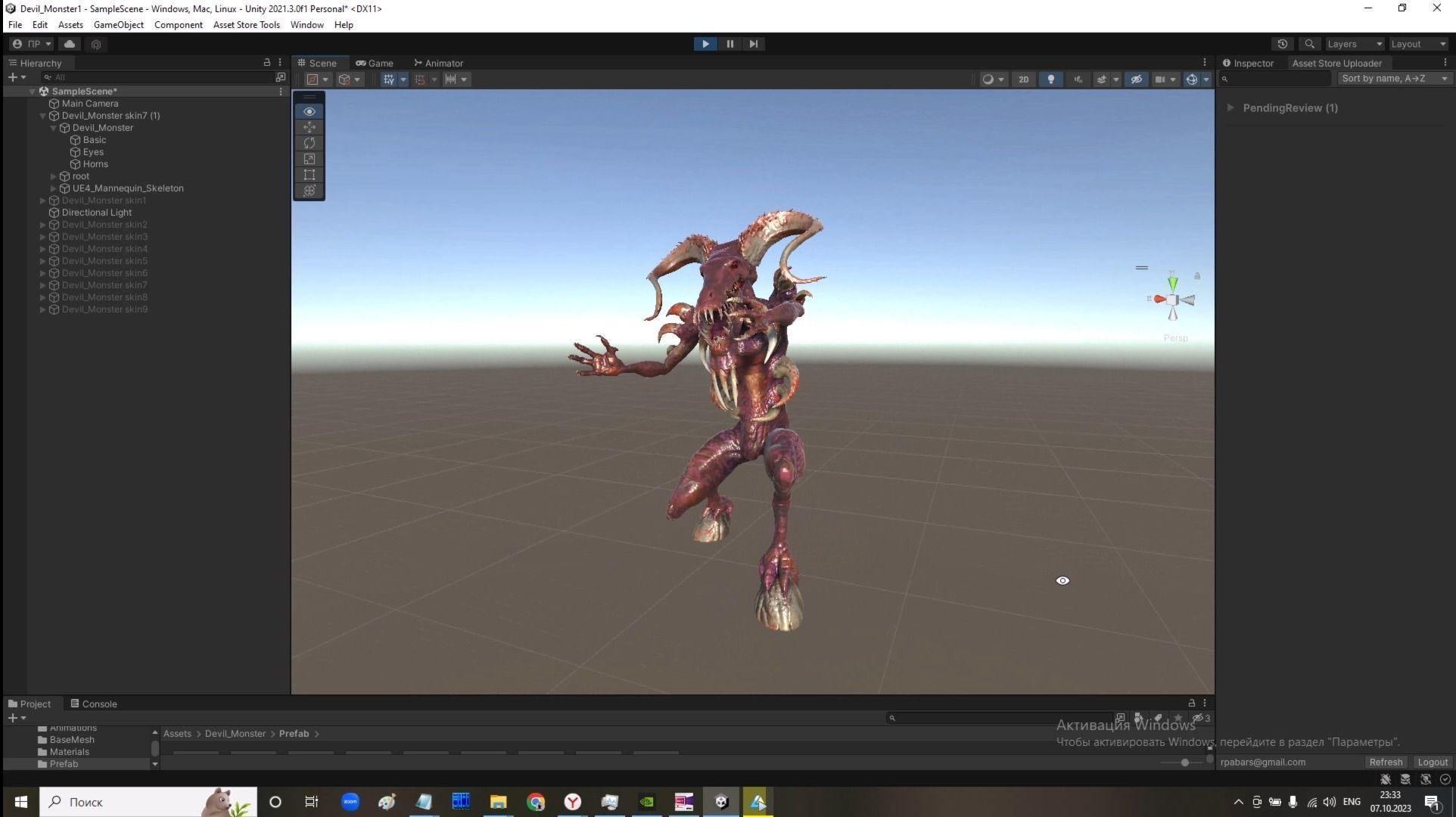This screenshot has width=1456, height=817.
Task: Open the Asset Store Tools menu
Action: (x=246, y=25)
